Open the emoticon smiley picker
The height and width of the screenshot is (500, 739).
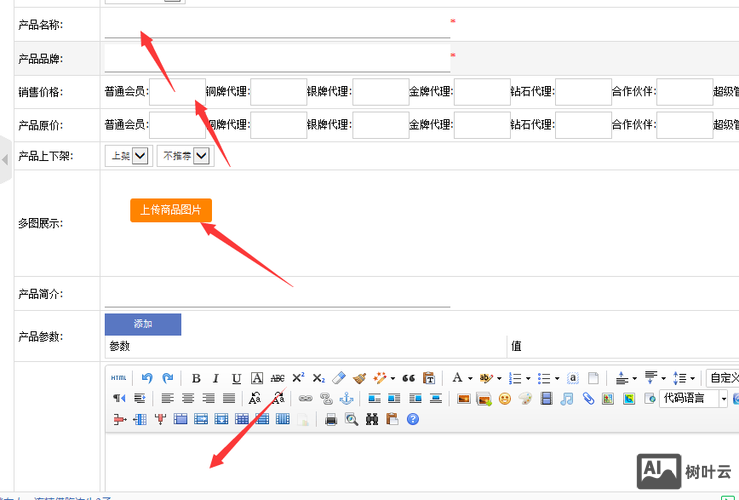tap(505, 398)
